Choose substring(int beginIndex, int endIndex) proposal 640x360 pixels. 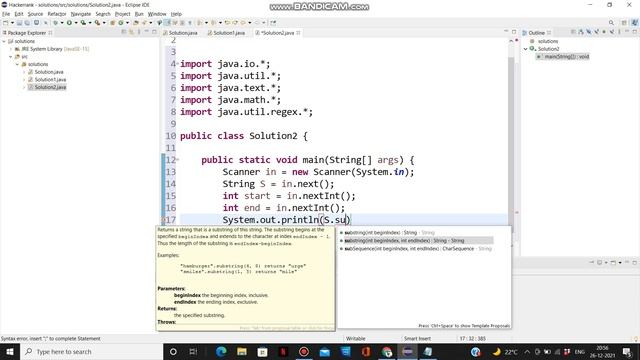point(416,240)
